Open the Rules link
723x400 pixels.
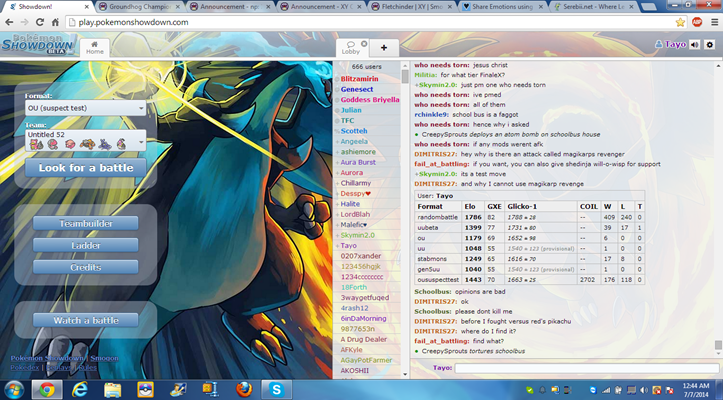[x=87, y=367]
